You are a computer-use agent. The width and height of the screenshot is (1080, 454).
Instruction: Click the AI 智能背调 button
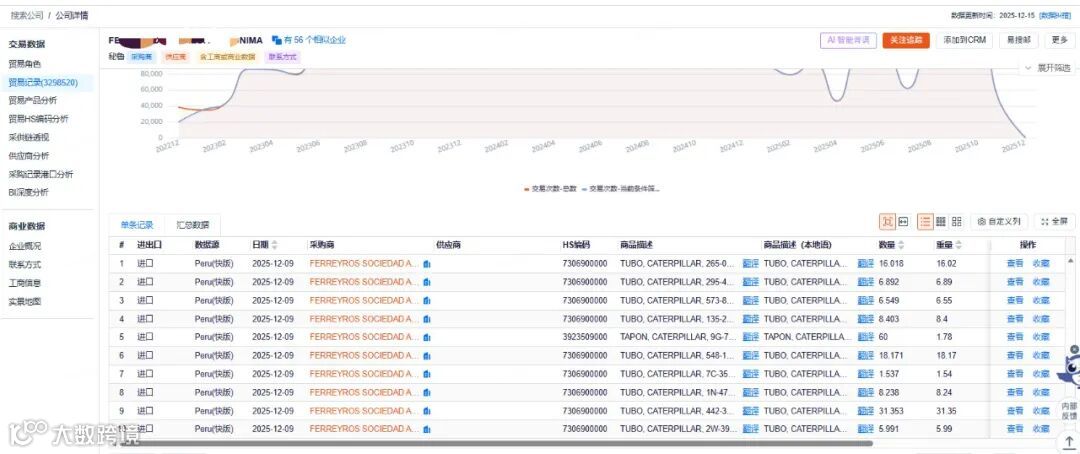[x=849, y=40]
